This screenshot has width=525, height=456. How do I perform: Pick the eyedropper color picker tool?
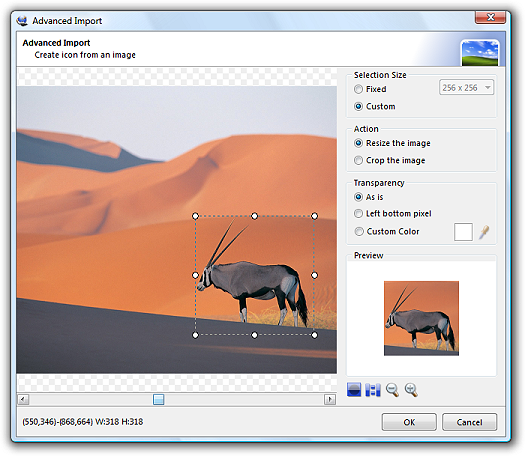point(484,232)
